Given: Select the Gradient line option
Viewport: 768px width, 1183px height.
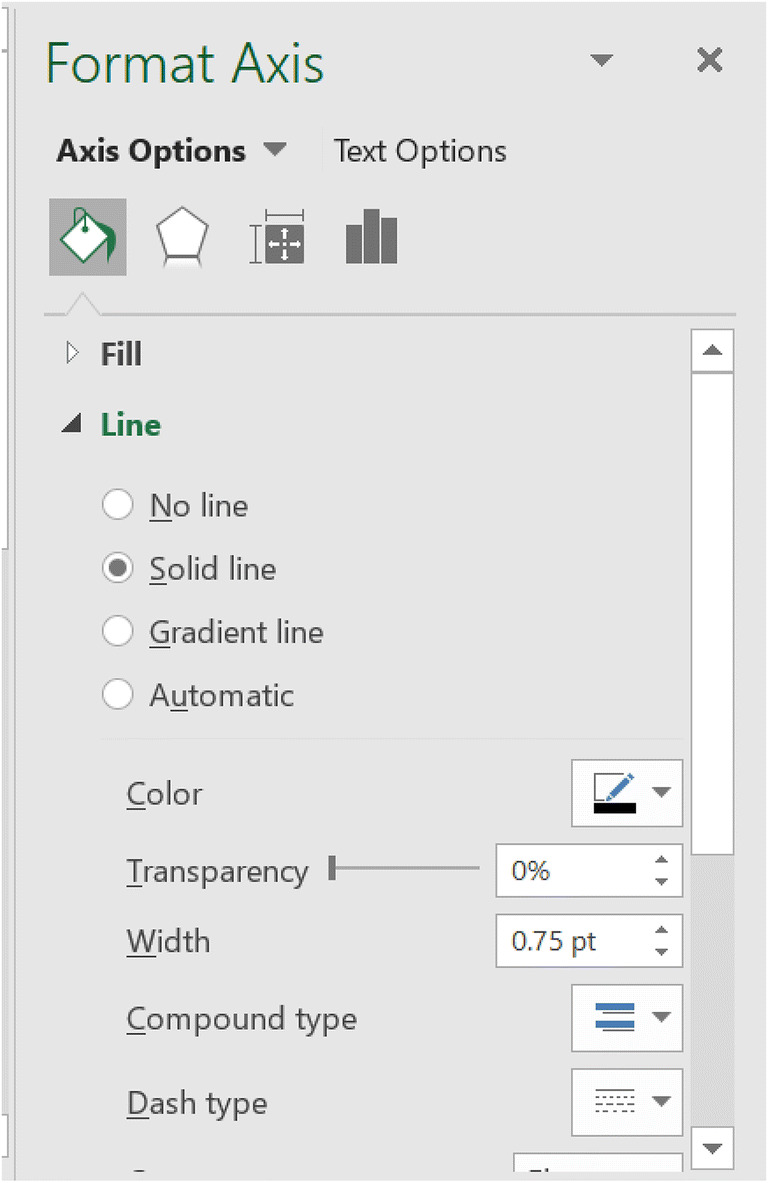Looking at the screenshot, I should [x=118, y=632].
